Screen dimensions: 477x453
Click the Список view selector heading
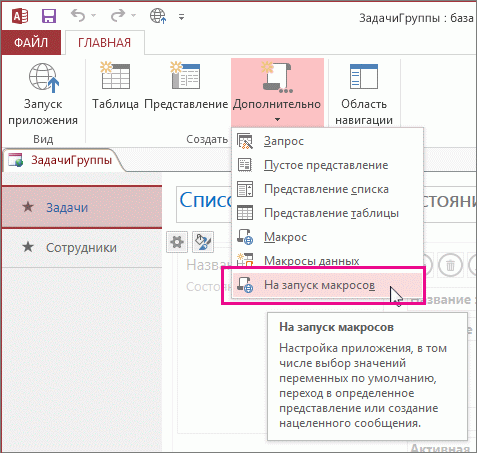pos(206,200)
